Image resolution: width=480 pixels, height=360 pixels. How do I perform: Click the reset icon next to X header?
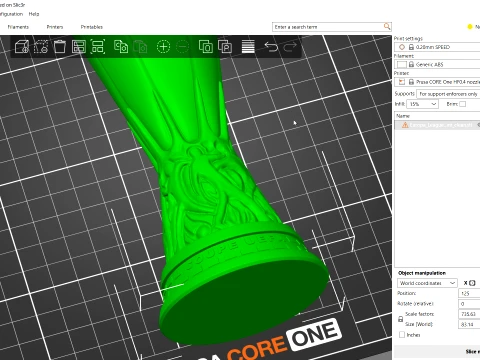(x=472, y=283)
